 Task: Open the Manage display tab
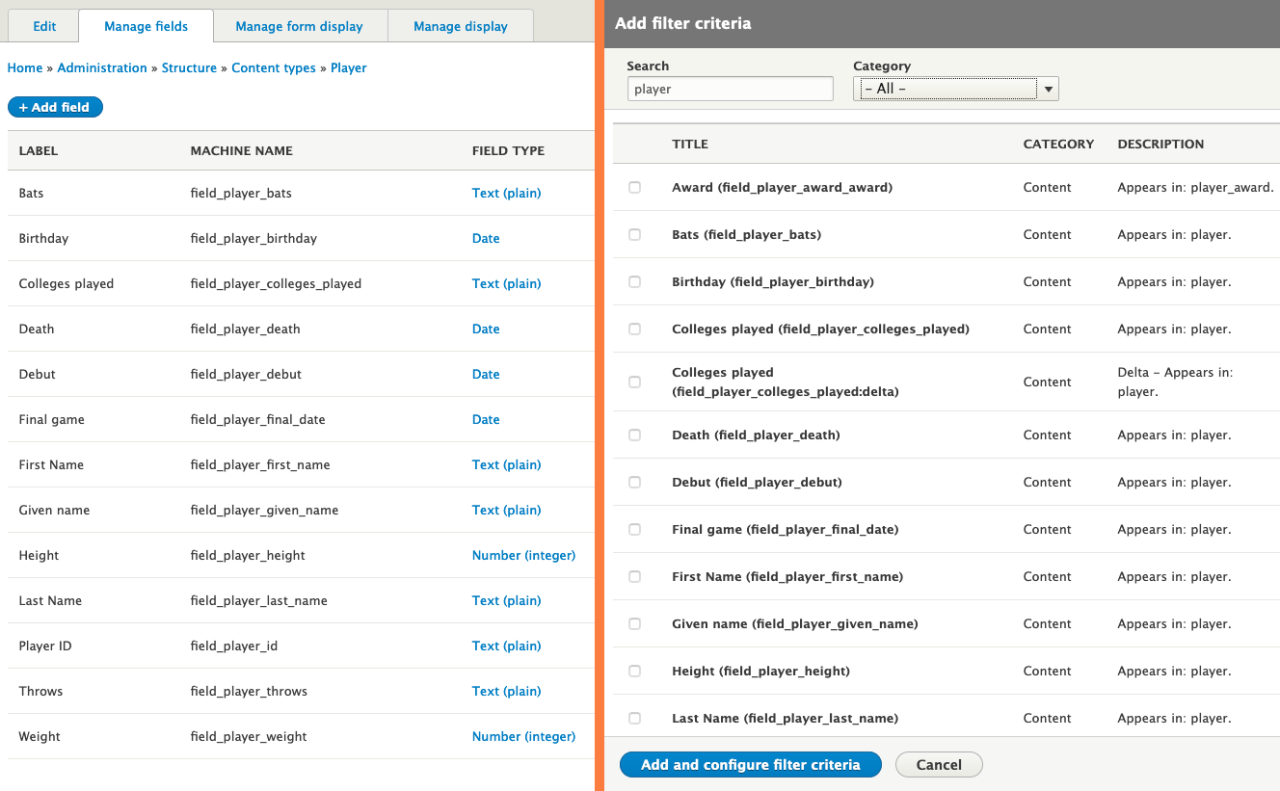coord(460,26)
